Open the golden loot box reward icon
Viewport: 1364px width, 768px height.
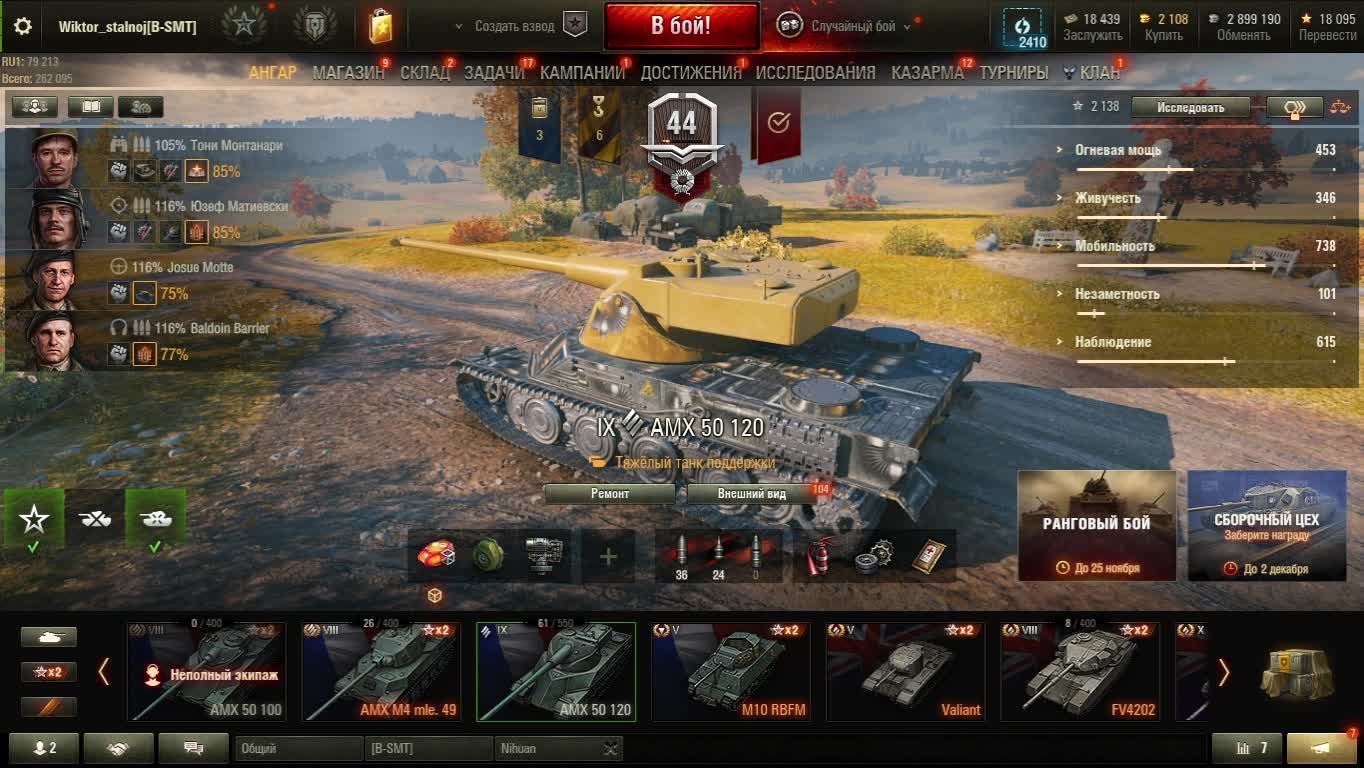pyautogui.click(x=380, y=26)
